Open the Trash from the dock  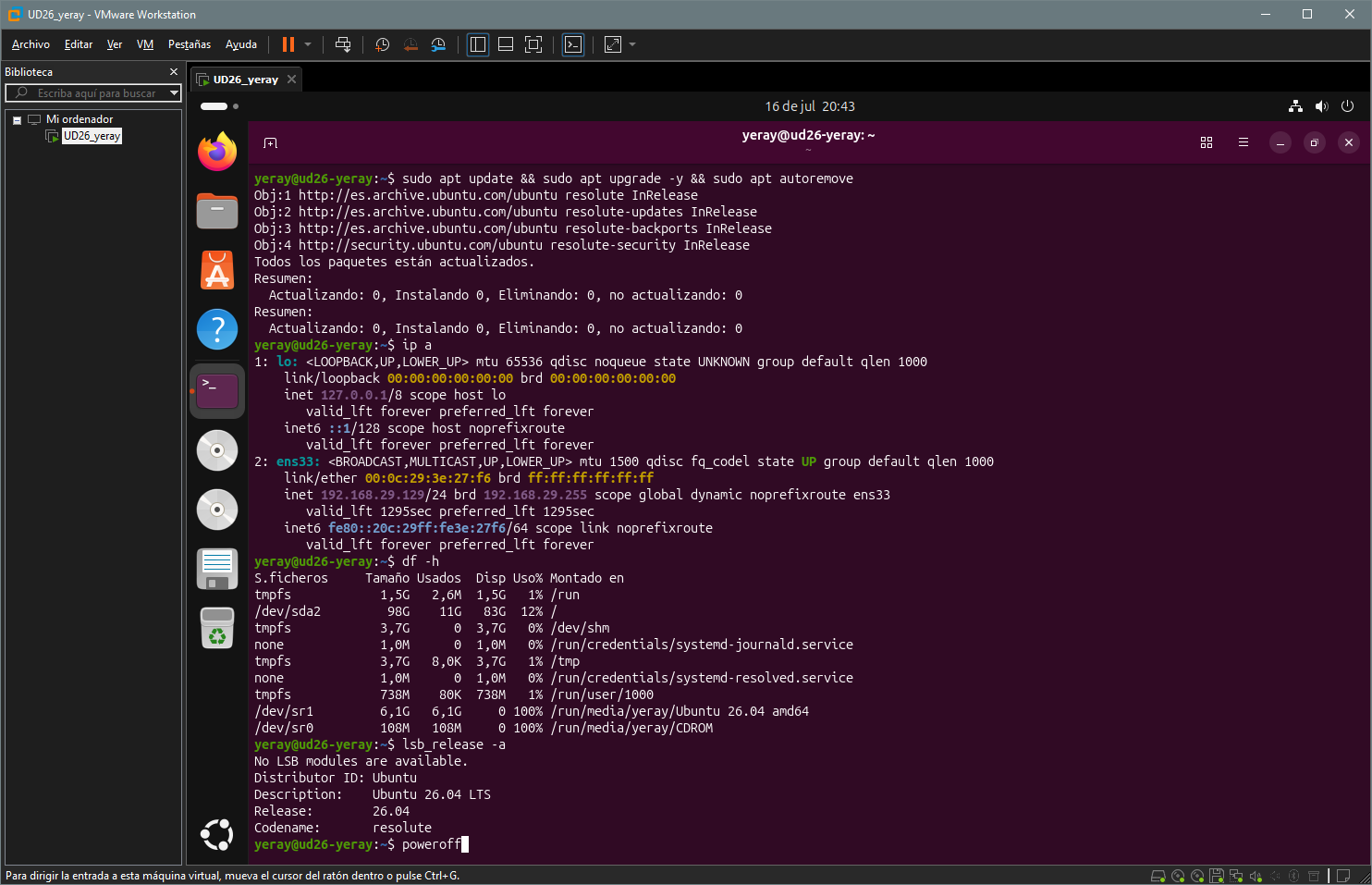217,628
